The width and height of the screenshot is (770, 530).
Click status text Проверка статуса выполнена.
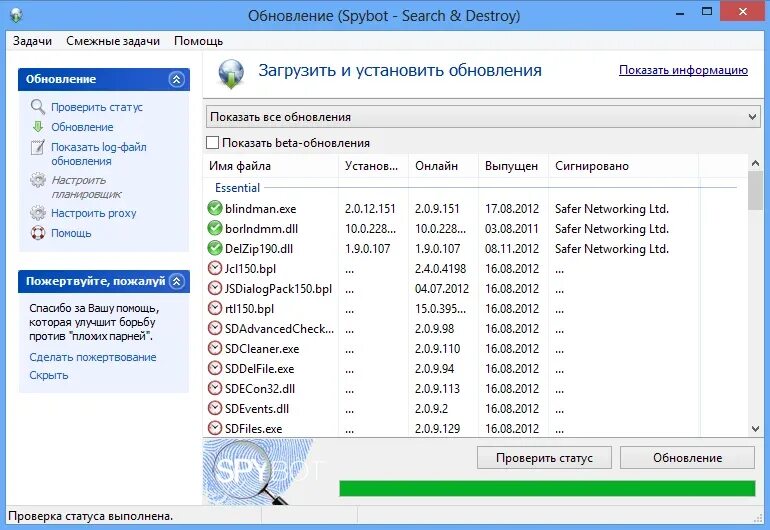(x=90, y=516)
